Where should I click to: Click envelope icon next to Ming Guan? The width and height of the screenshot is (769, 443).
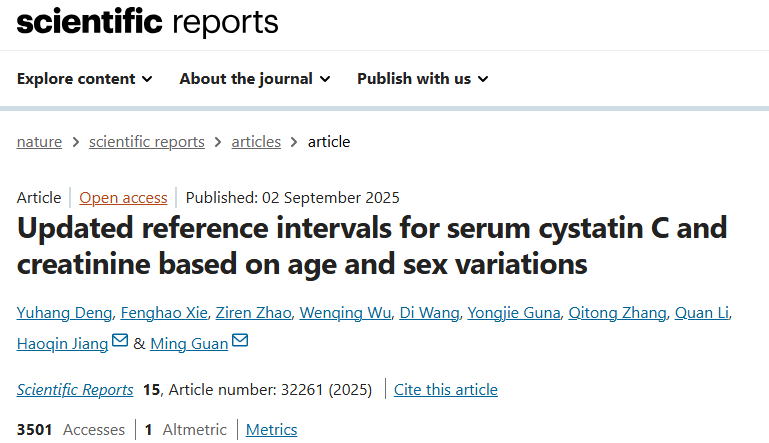[240, 342]
